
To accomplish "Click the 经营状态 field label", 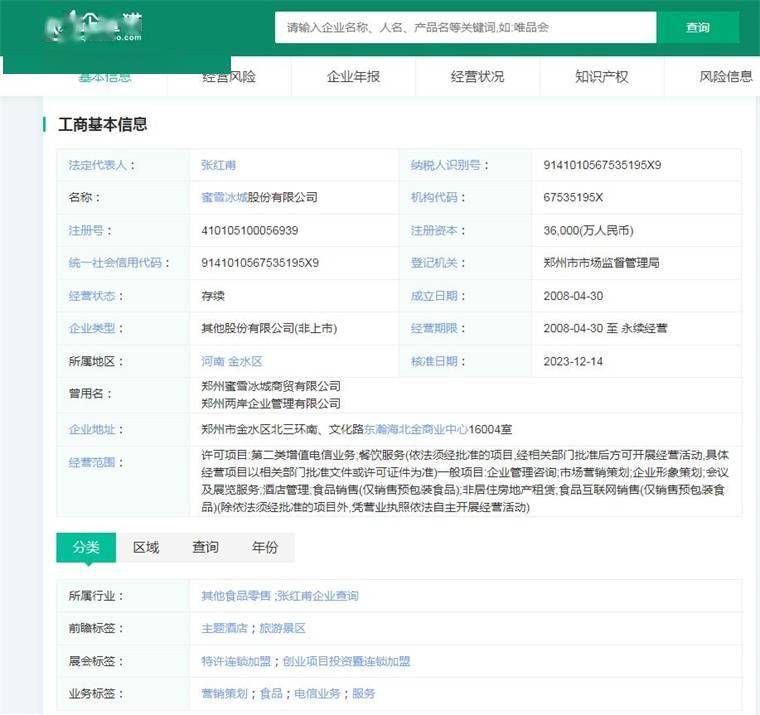I will (92, 296).
